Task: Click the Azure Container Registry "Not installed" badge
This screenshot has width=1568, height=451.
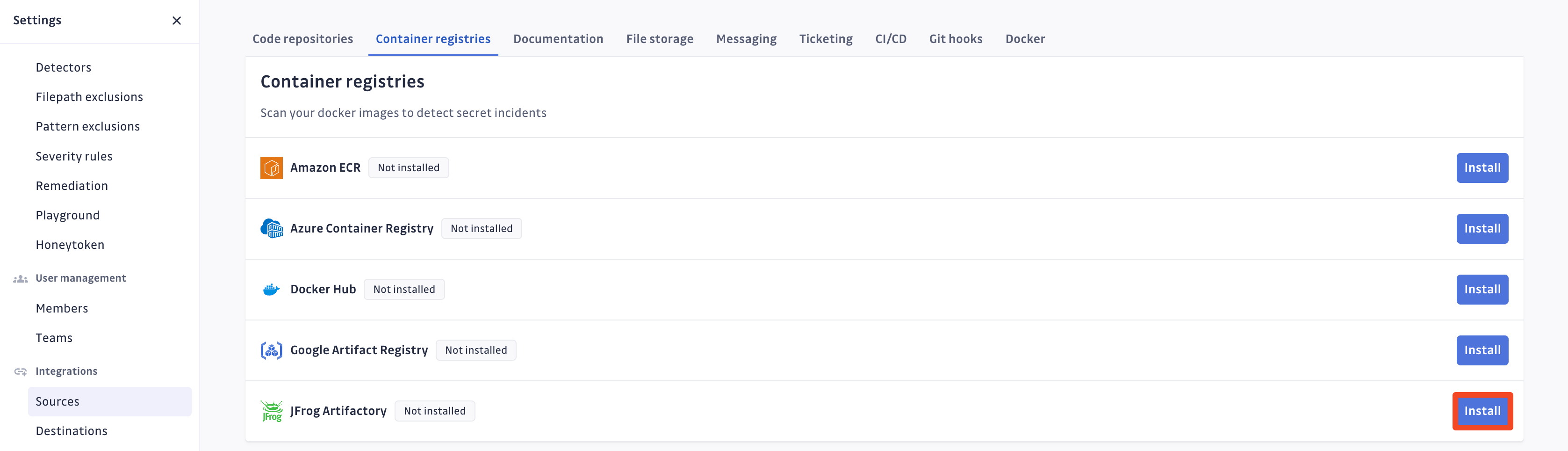Action: [482, 229]
